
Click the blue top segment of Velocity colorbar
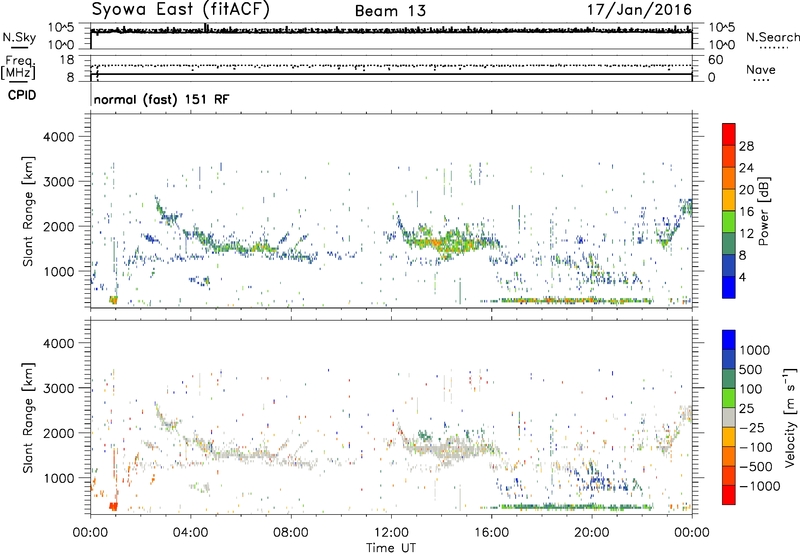(x=729, y=340)
